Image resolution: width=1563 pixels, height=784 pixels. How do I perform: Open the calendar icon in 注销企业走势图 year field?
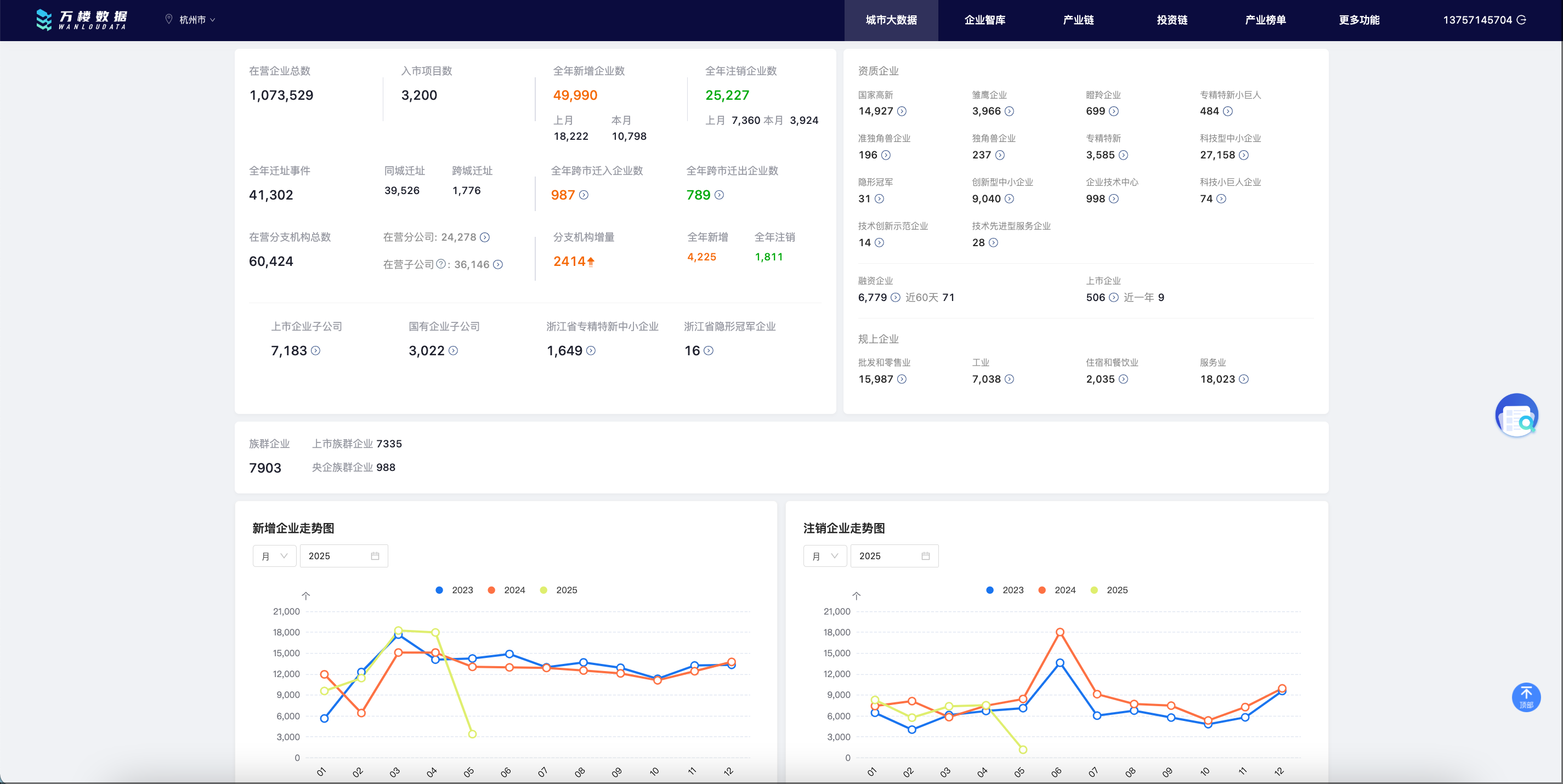click(925, 556)
